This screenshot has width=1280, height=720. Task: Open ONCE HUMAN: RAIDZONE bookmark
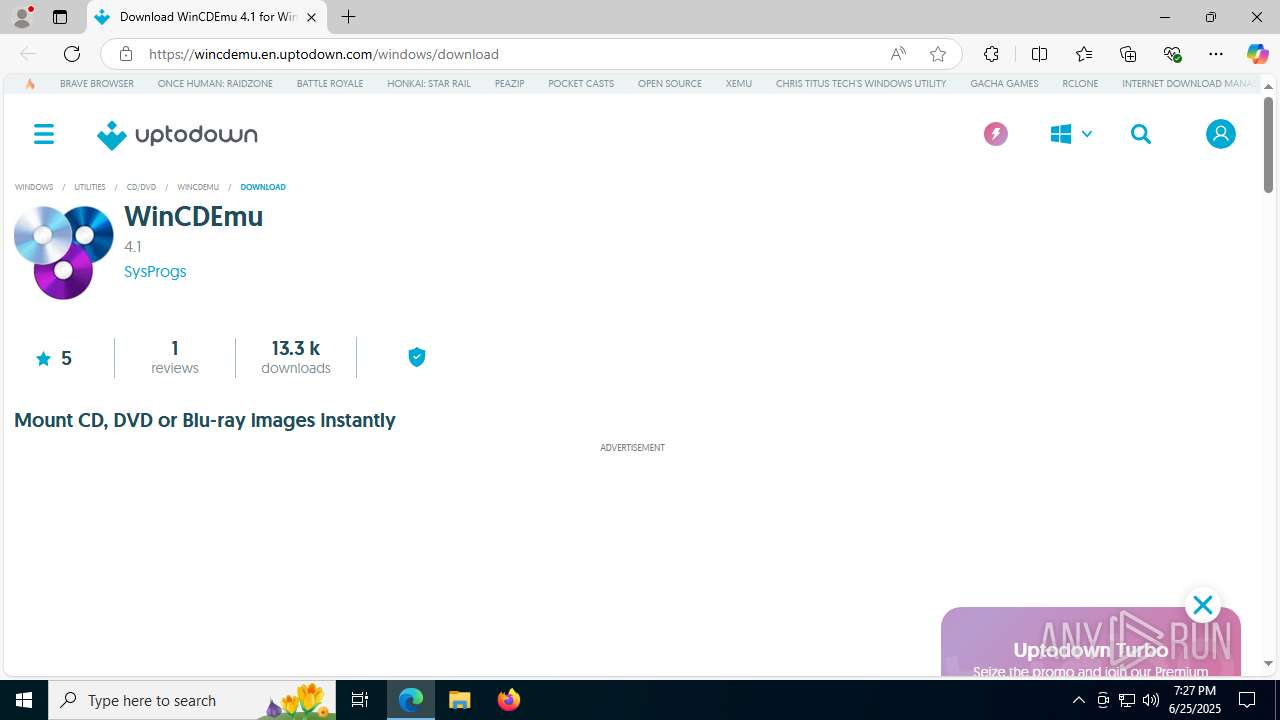215,84
